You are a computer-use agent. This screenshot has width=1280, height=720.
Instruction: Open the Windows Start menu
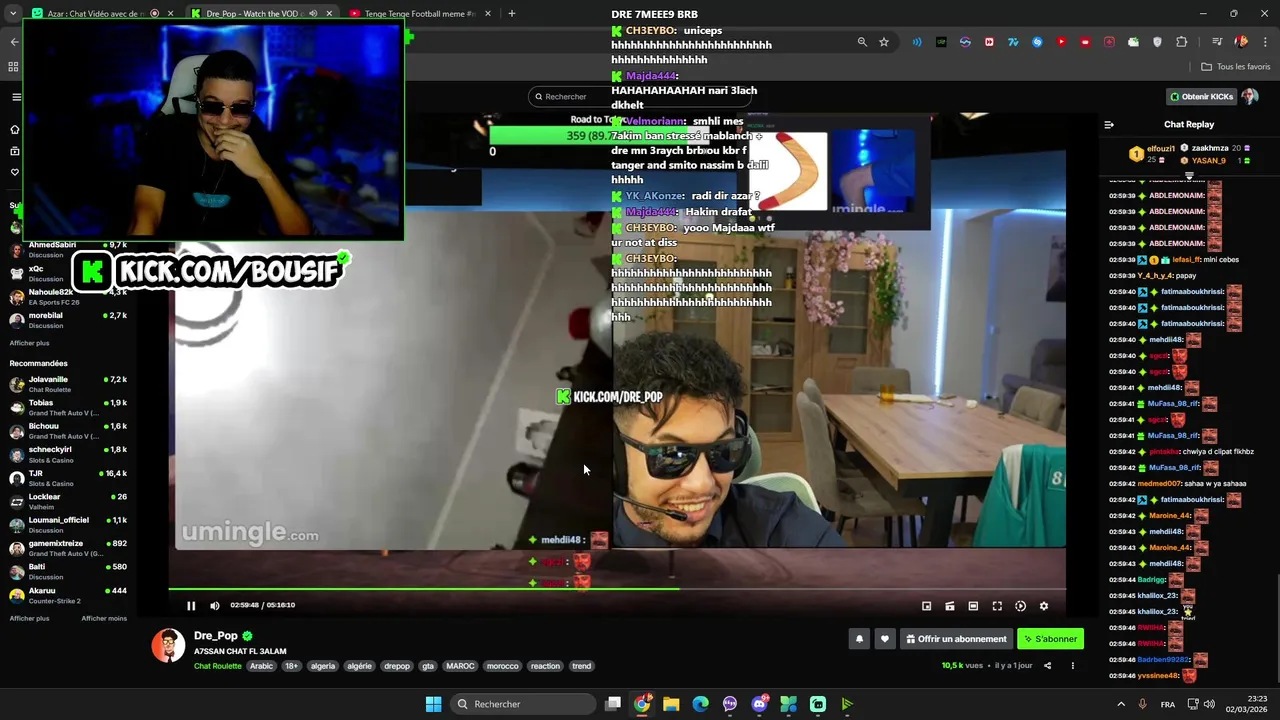tap(433, 704)
